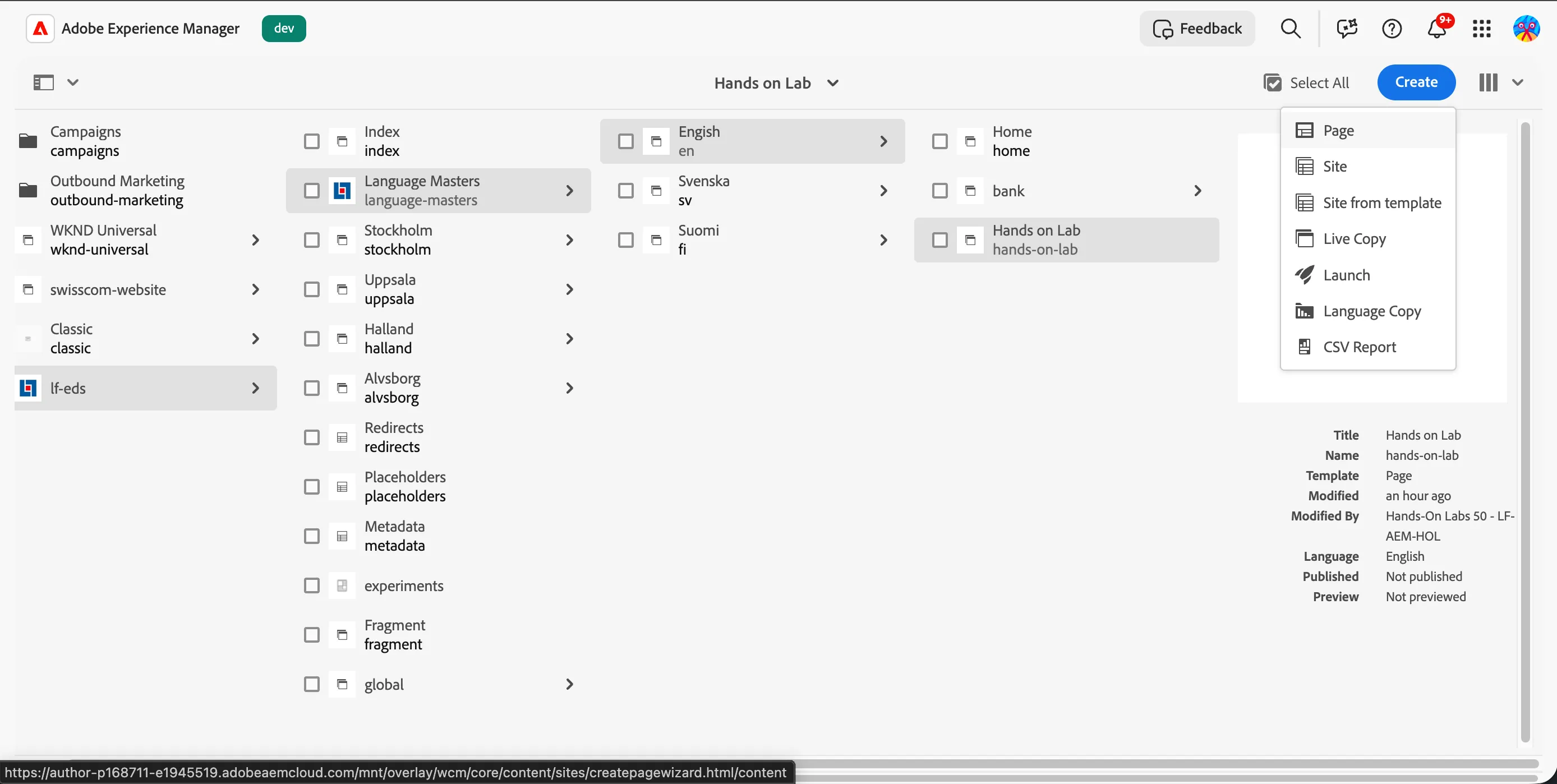Click the Create button
Viewport: 1557px width, 784px height.
pos(1416,82)
